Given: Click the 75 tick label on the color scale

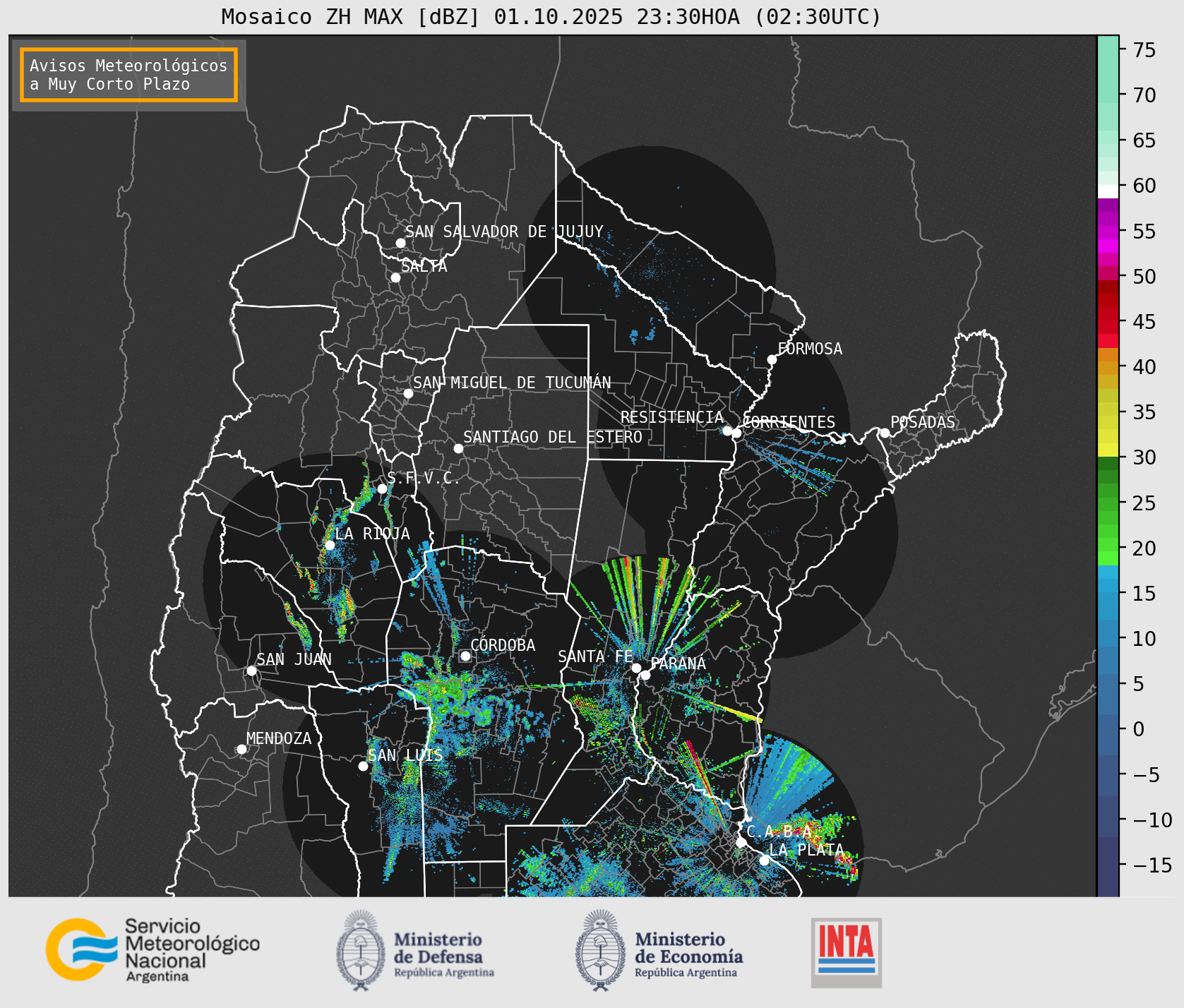Looking at the screenshot, I should pyautogui.click(x=1144, y=50).
